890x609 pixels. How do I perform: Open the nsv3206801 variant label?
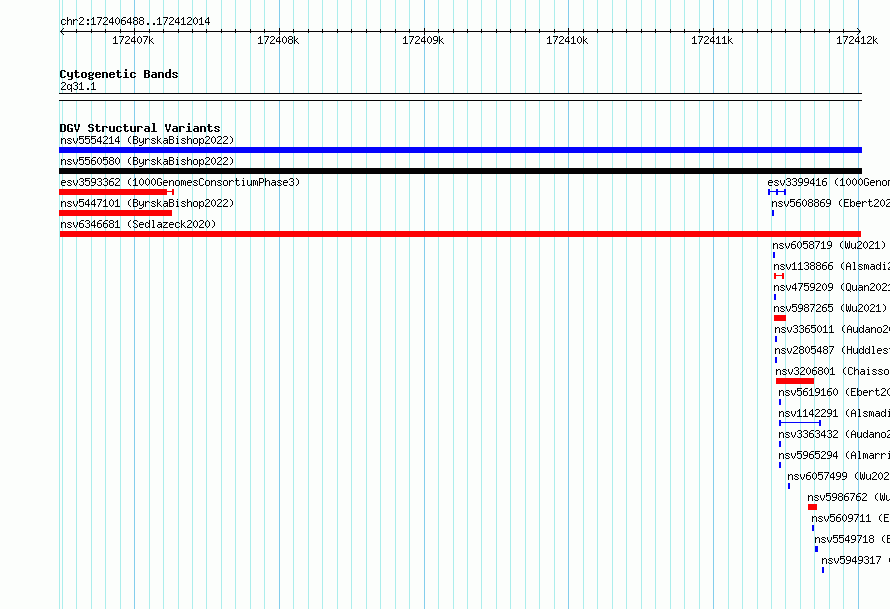pos(833,371)
